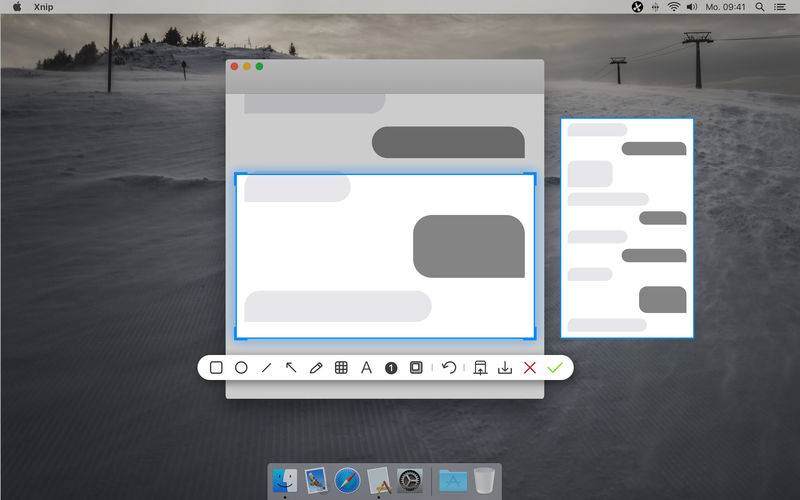The width and height of the screenshot is (800, 500).
Task: Open Finder from the Dock
Action: (285, 480)
